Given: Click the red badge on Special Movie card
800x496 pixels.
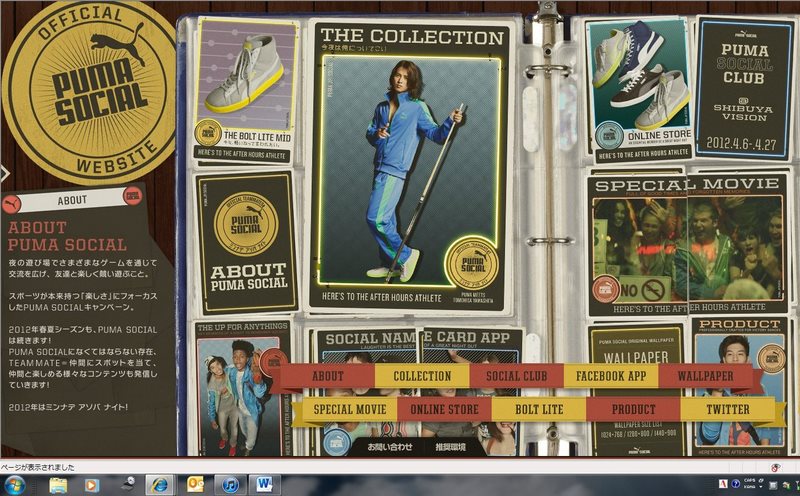Looking at the screenshot, I should 606,289.
